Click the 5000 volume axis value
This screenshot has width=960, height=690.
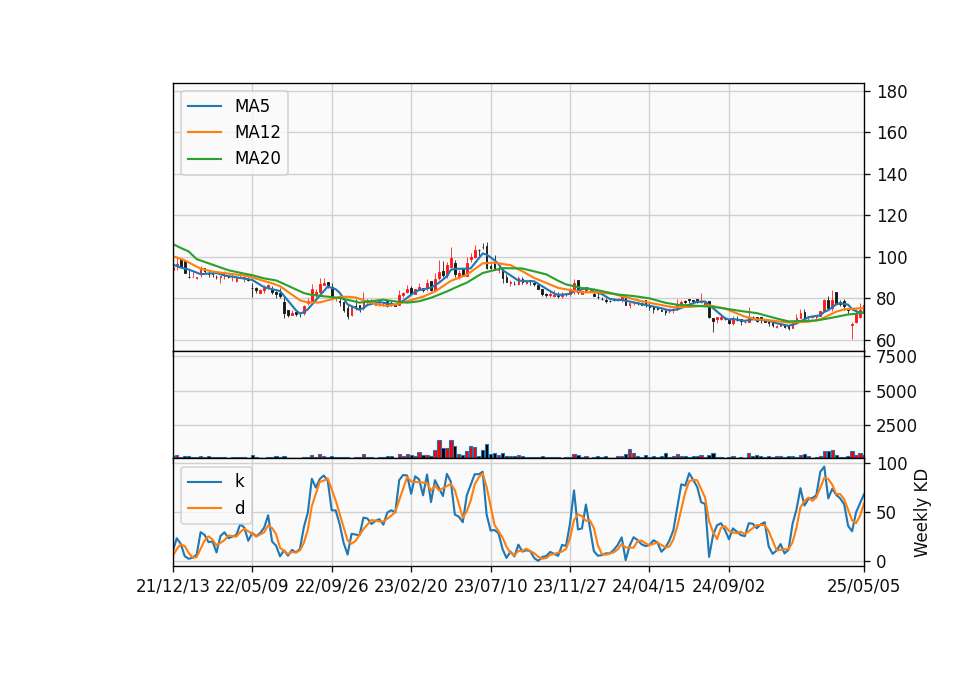897,392
